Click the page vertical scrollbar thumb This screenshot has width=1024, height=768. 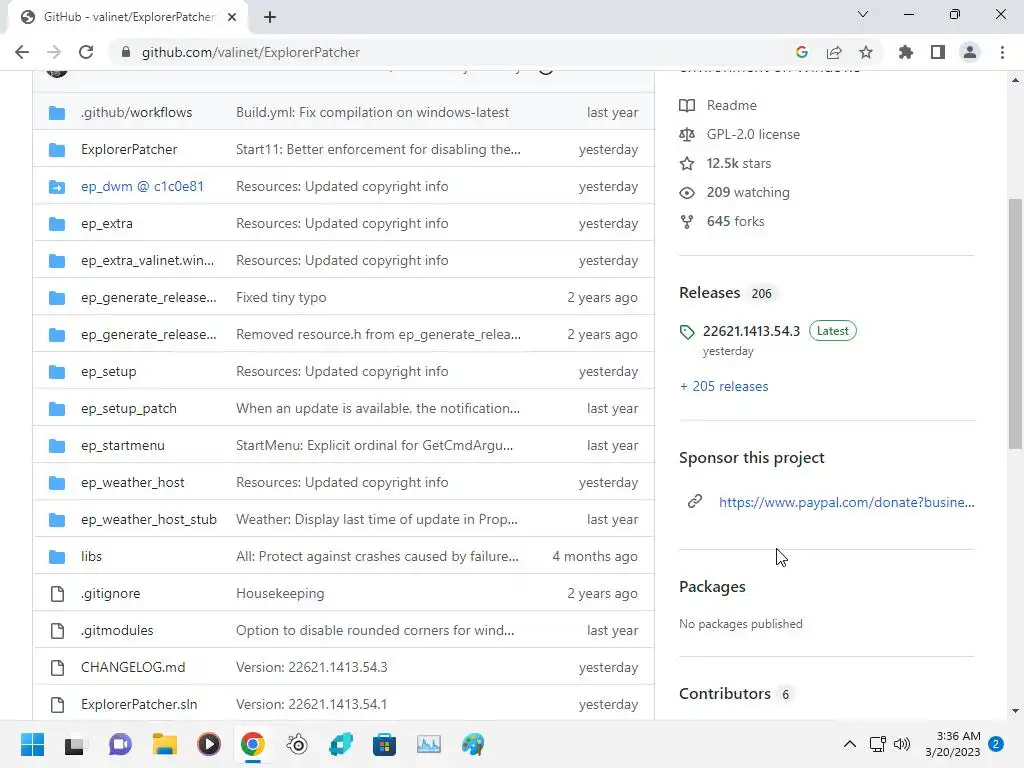click(1015, 324)
